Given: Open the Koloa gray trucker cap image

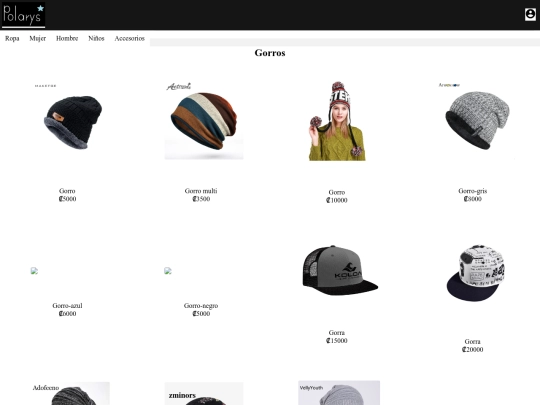Looking at the screenshot, I should click(340, 270).
